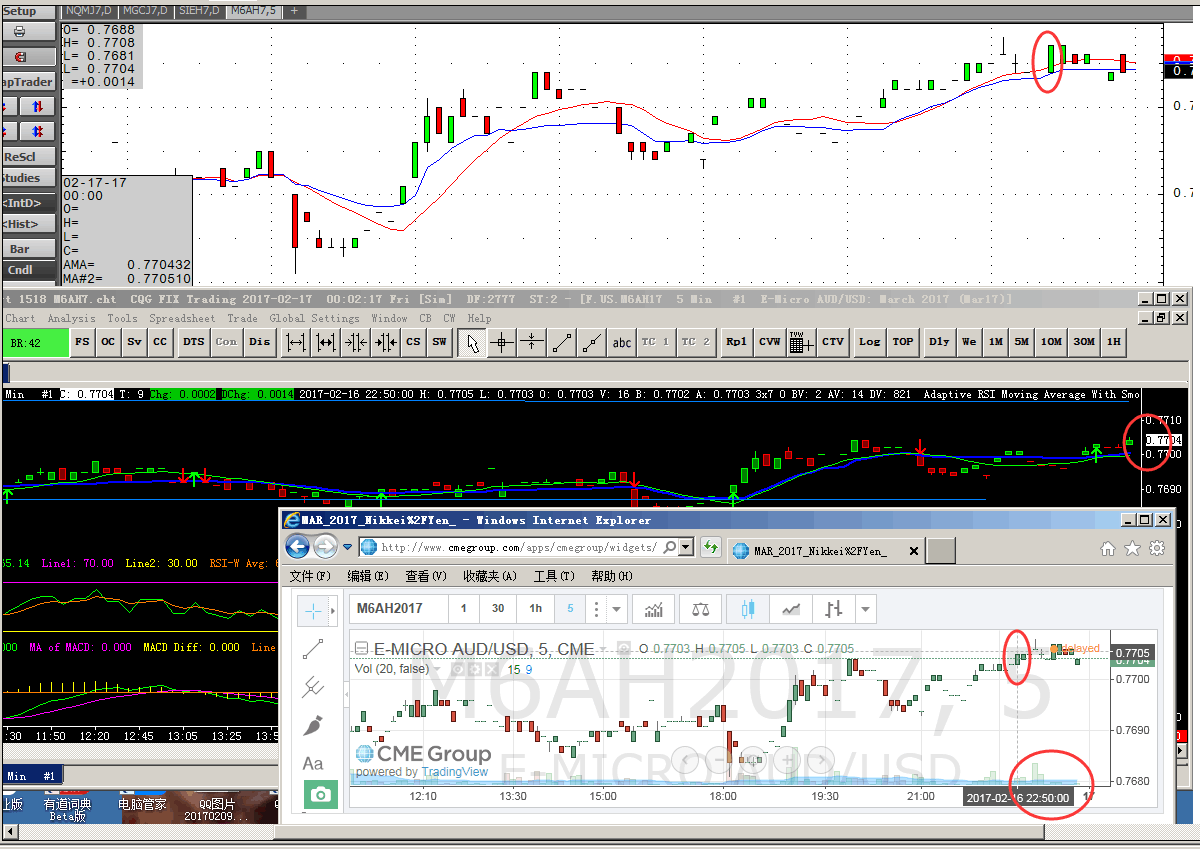
Task: Switch to the NQMJ7,D chart tab
Action: pyautogui.click(x=88, y=11)
